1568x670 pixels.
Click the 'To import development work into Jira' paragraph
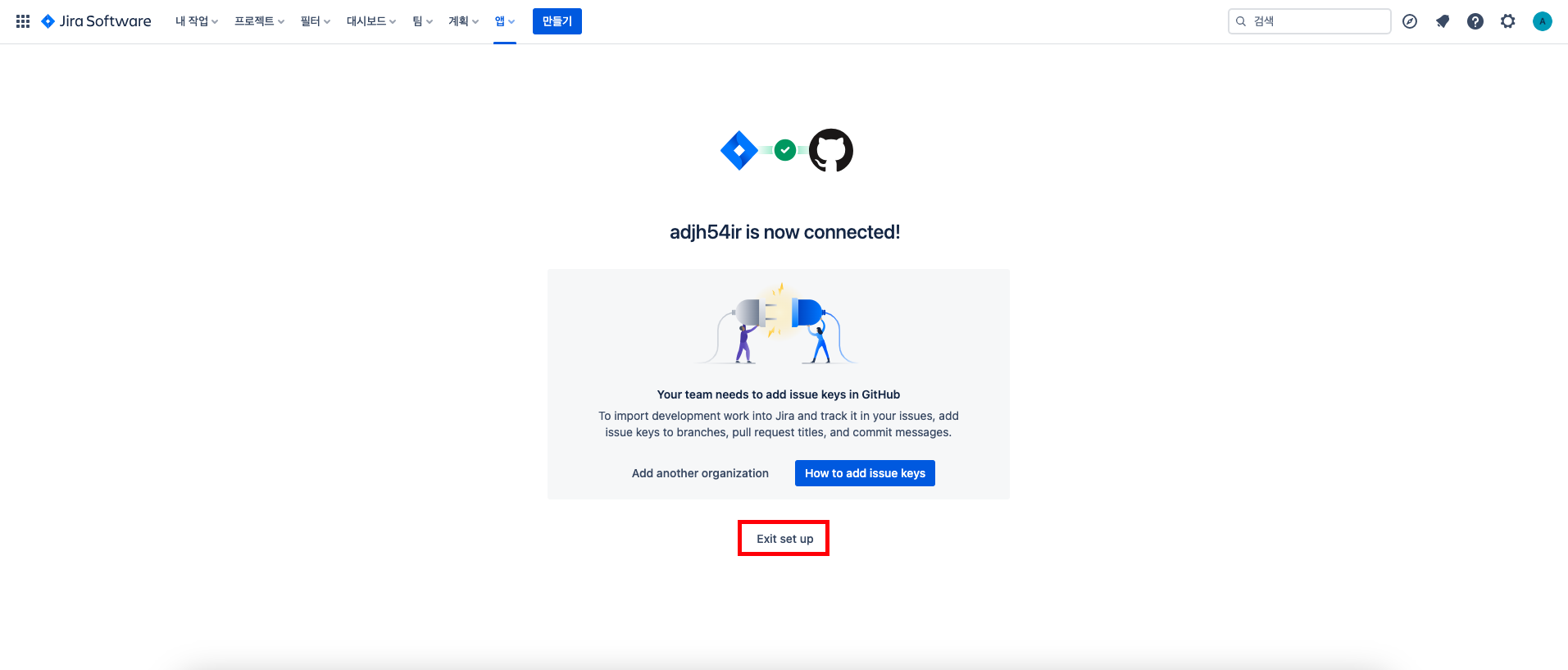[779, 424]
